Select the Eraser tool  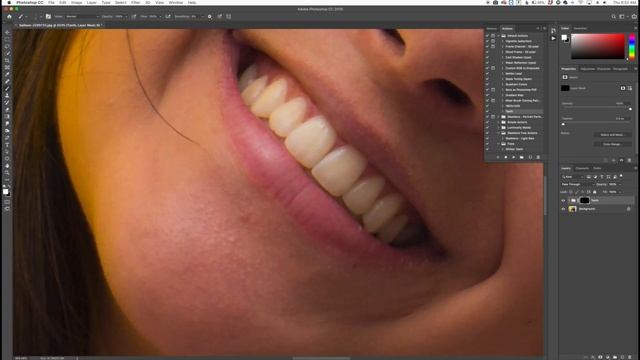click(7, 109)
